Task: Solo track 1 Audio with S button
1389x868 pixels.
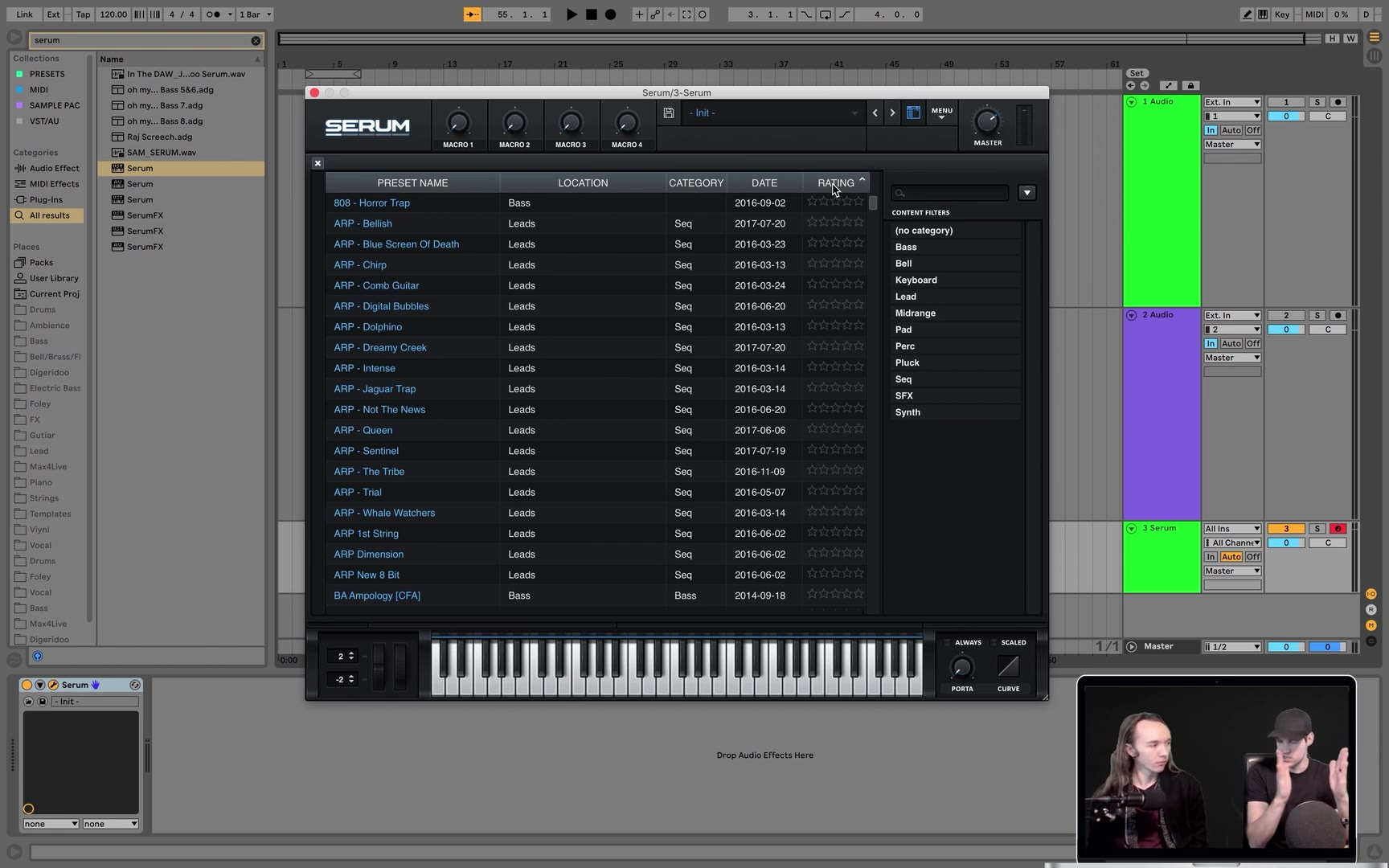Action: click(1317, 102)
